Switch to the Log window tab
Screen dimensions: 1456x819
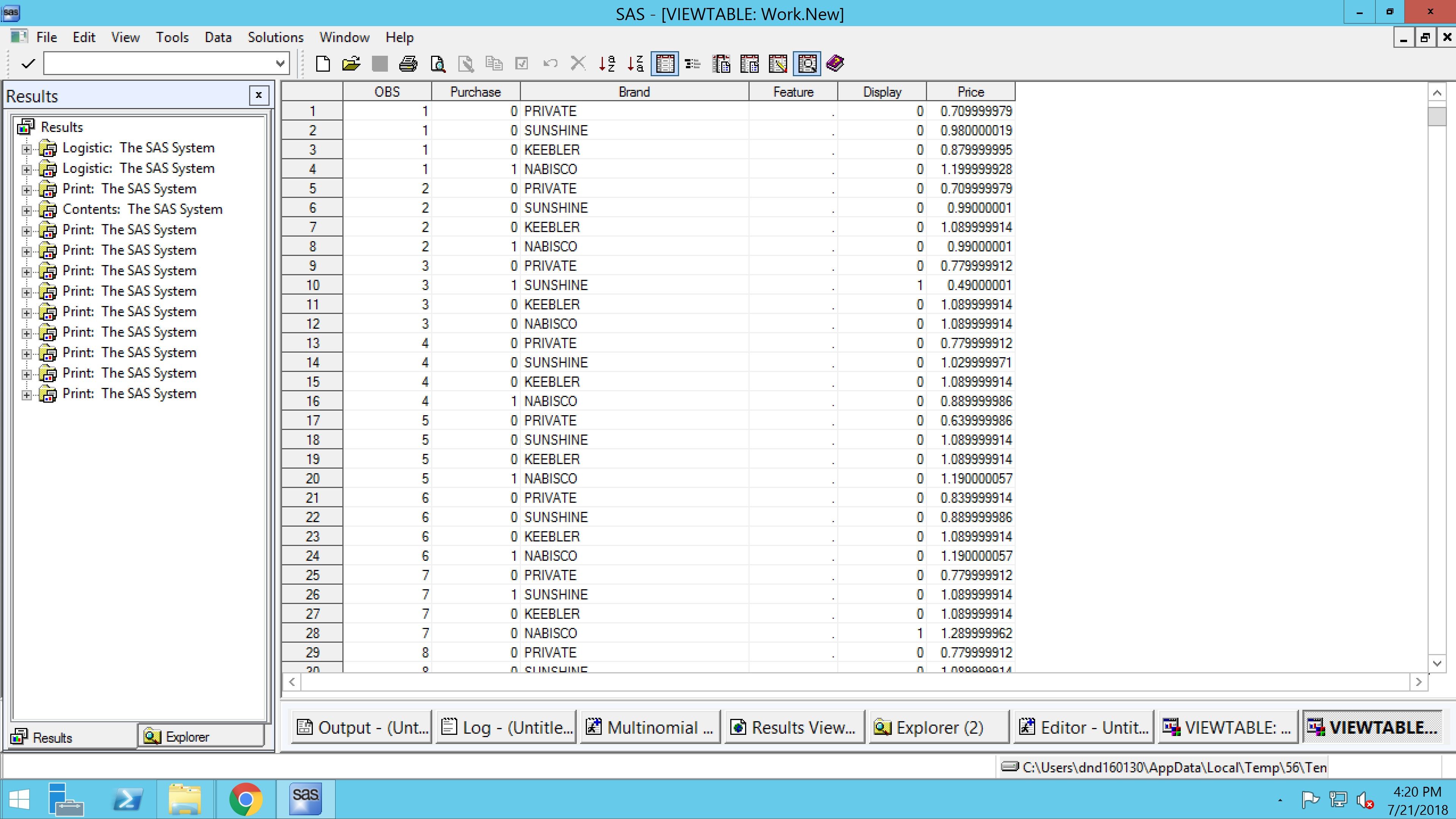(x=506, y=727)
